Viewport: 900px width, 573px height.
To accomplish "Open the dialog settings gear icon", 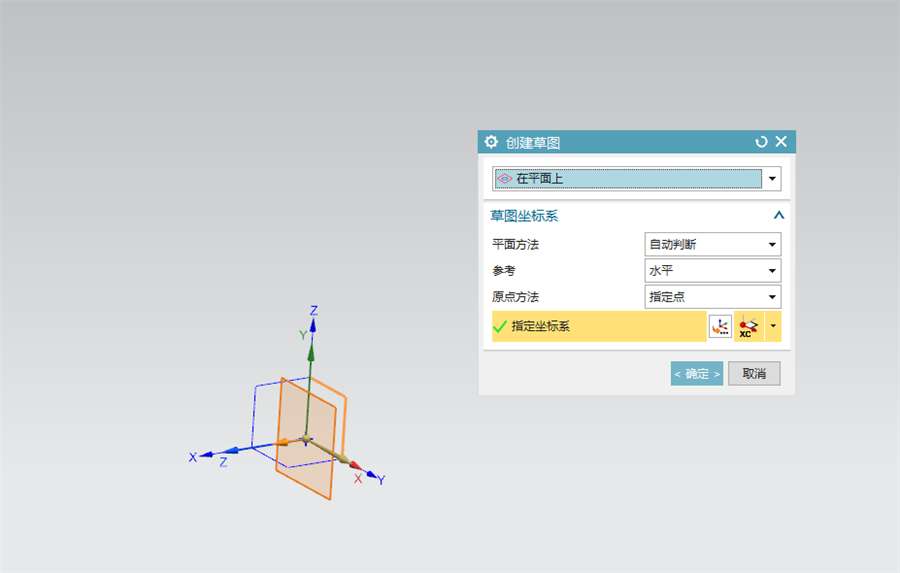I will [491, 142].
